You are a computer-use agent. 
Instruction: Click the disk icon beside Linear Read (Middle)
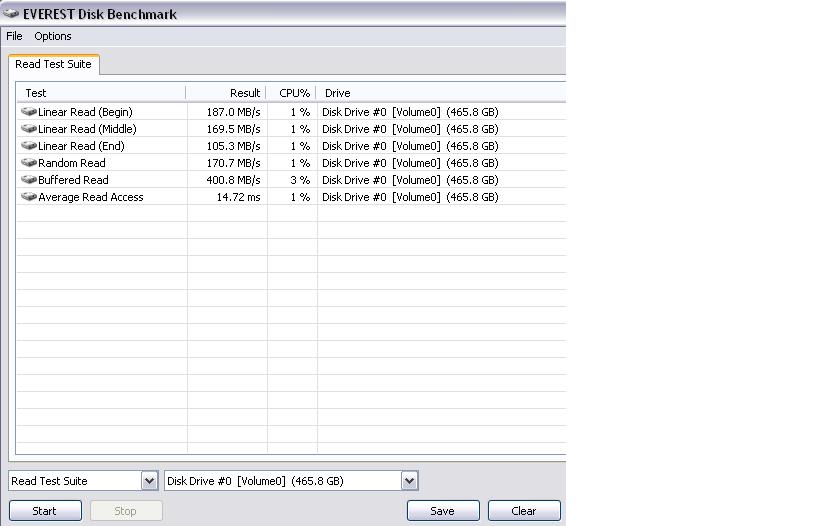coord(29,129)
